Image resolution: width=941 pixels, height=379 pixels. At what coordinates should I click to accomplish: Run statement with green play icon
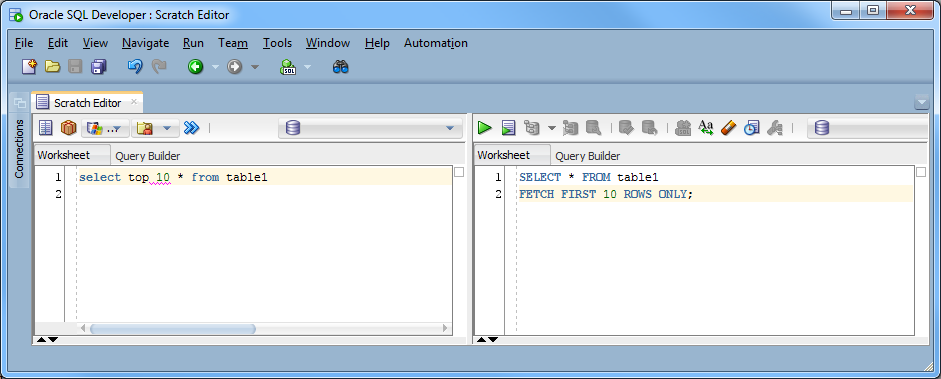point(484,128)
